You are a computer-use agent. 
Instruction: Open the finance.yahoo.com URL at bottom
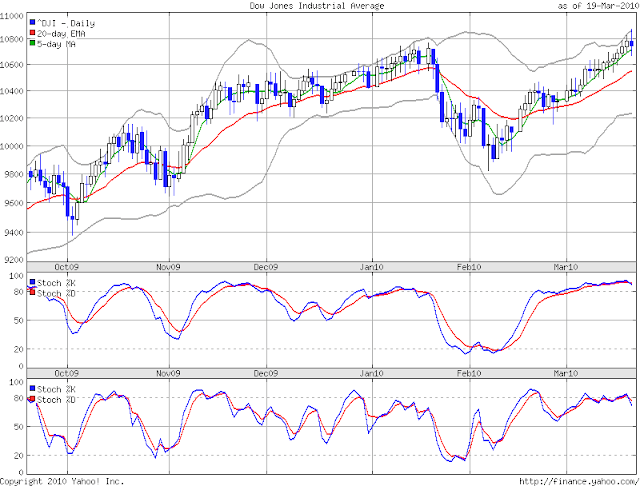coord(580,482)
